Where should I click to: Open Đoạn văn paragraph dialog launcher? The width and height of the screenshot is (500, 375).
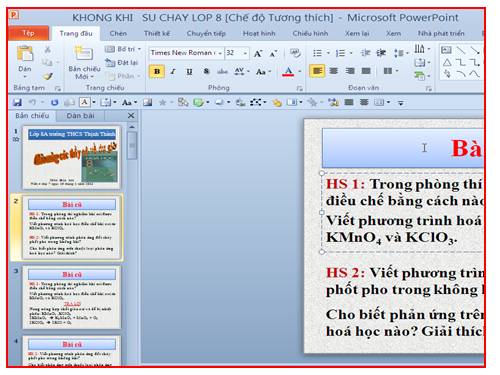[428, 88]
